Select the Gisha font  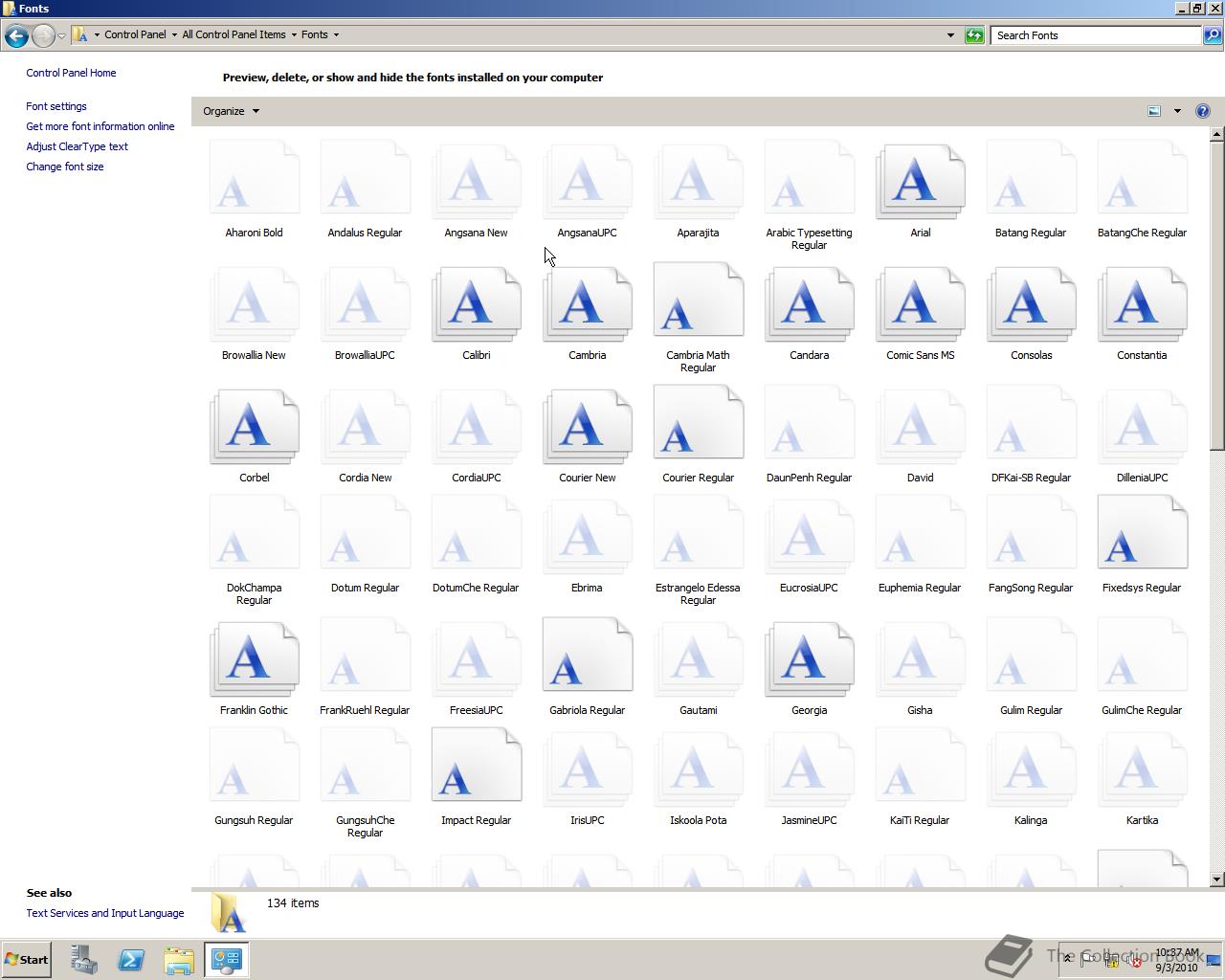coord(920,667)
